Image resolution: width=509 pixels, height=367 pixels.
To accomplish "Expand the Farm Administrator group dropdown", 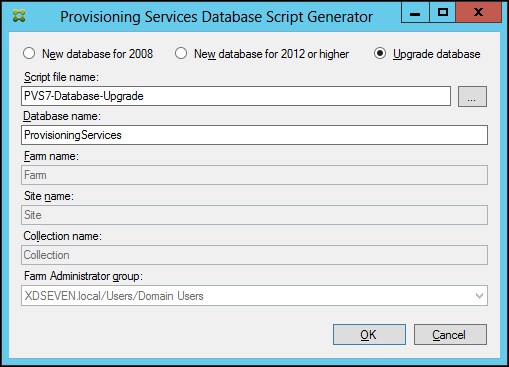I will pos(479,296).
